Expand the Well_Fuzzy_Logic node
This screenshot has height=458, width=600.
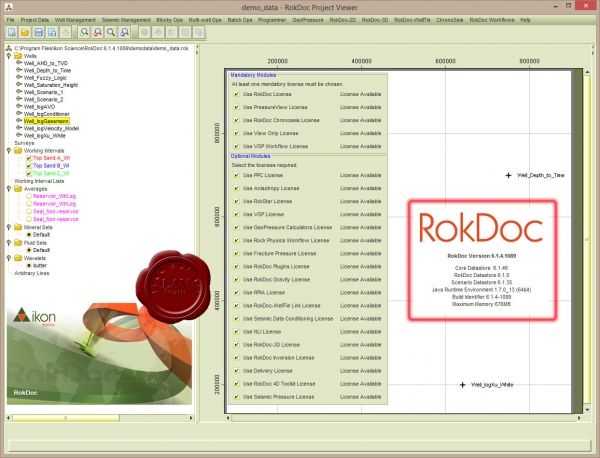pos(18,77)
